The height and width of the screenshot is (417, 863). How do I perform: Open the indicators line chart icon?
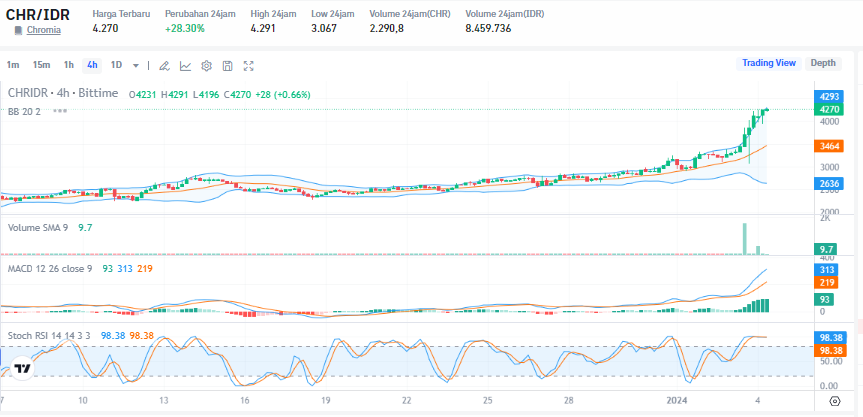[x=185, y=66]
